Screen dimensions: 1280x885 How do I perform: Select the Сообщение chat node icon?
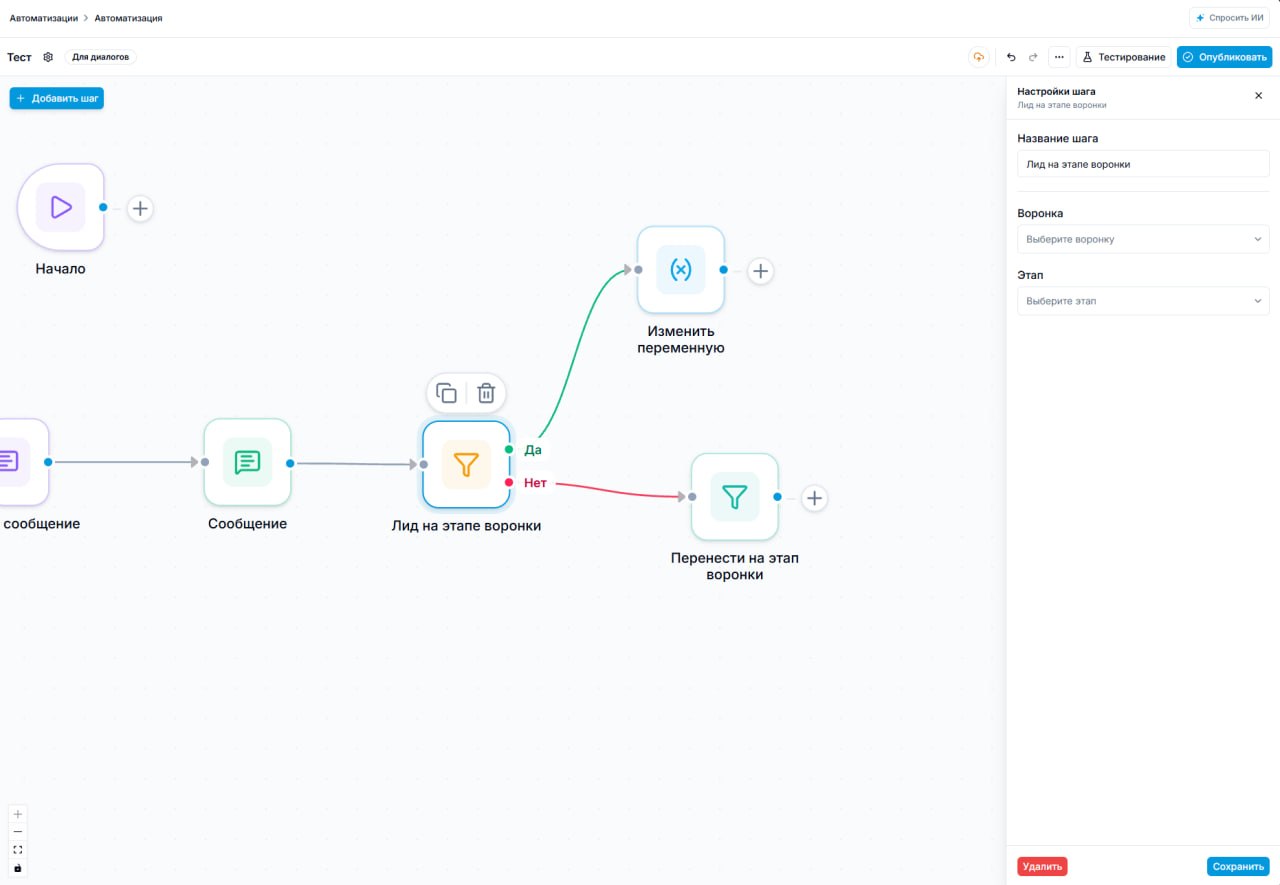coord(247,462)
